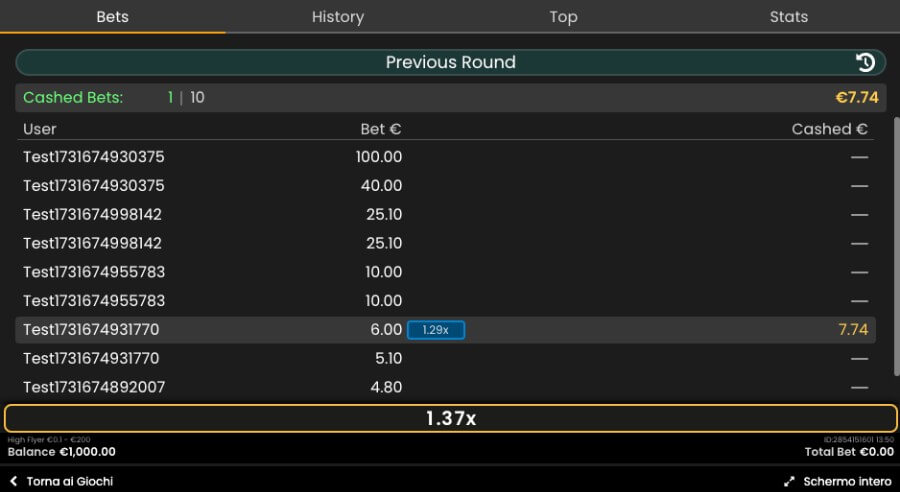The image size is (900, 492).
Task: Open the Stats tab
Action: [x=788, y=17]
